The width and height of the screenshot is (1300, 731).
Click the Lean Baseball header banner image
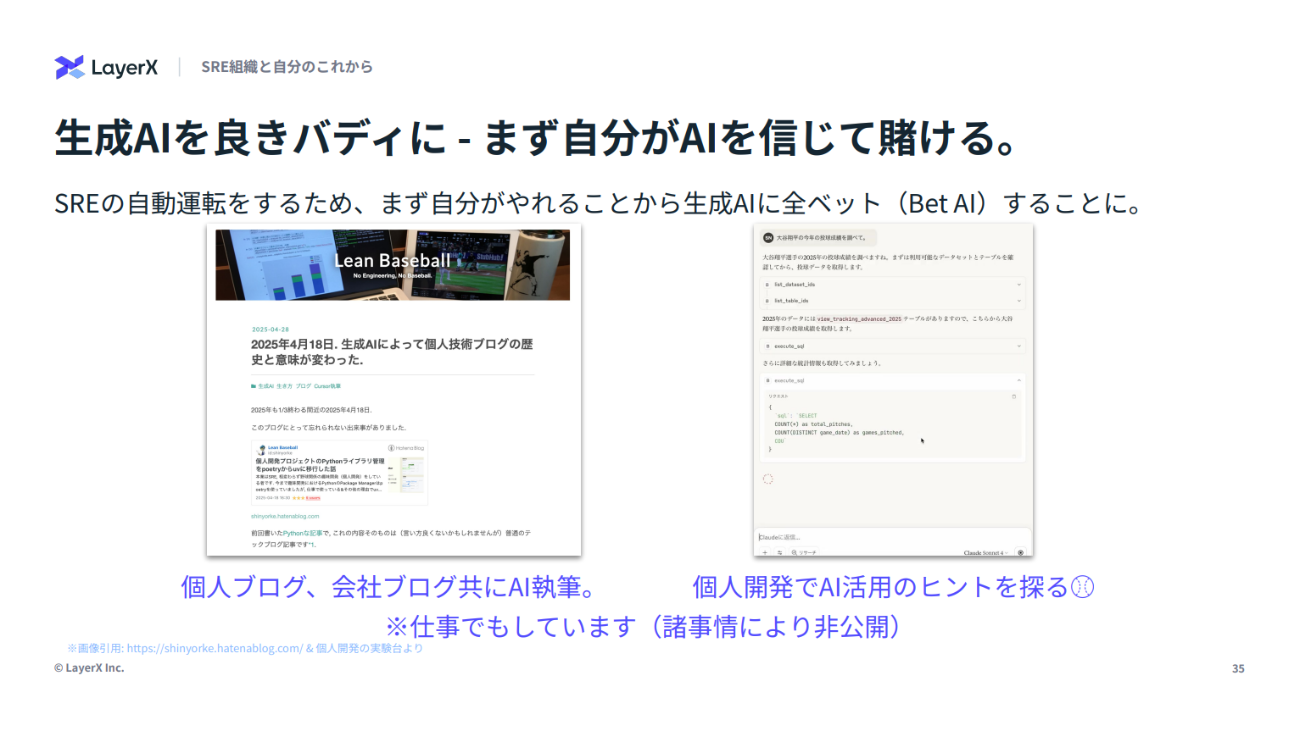(392, 265)
